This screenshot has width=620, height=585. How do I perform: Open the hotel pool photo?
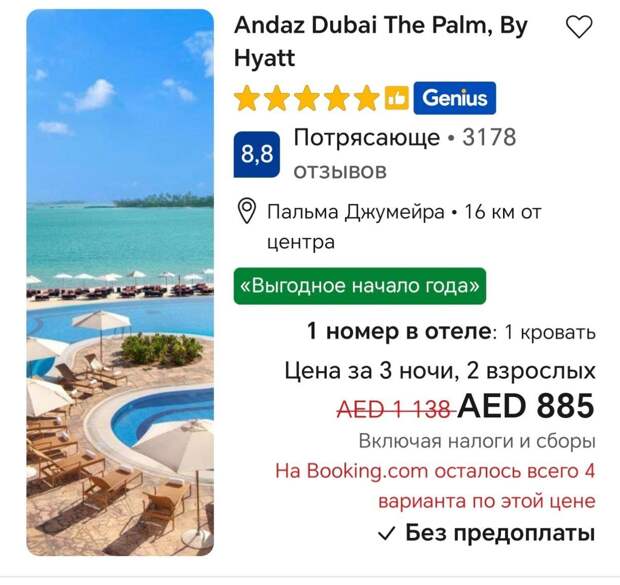(120, 282)
